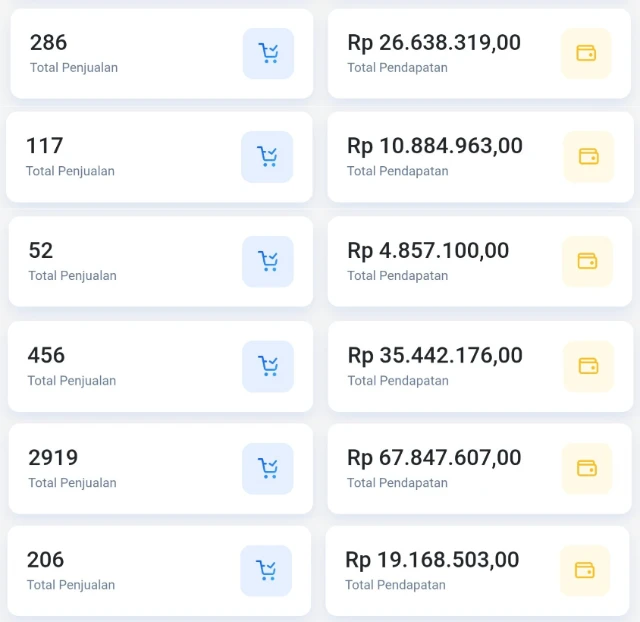The height and width of the screenshot is (622, 640).
Task: Click the Rp 19.168.503,00 revenue amount
Action: pos(432,559)
